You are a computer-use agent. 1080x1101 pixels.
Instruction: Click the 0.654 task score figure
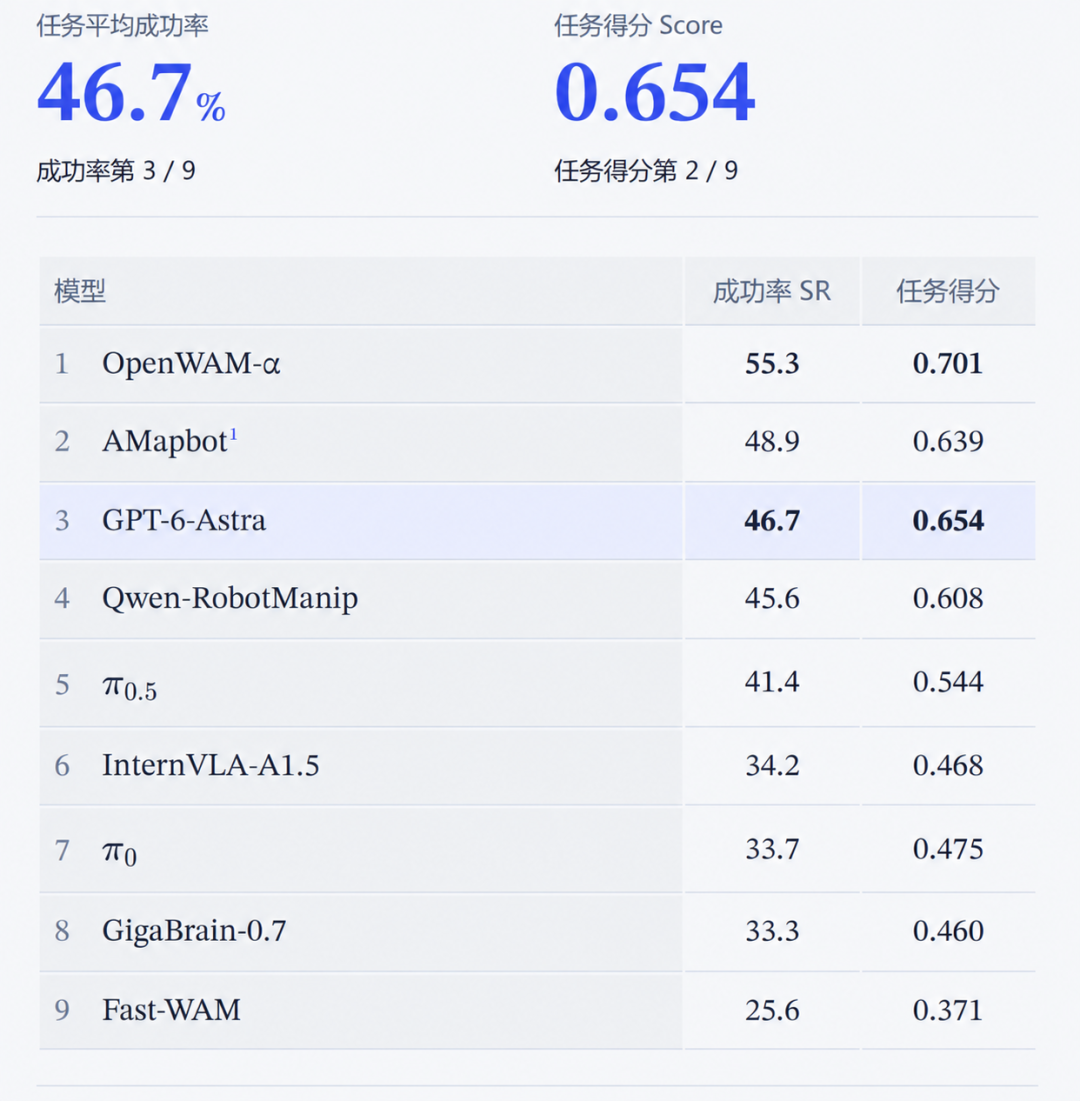pyautogui.click(x=654, y=92)
